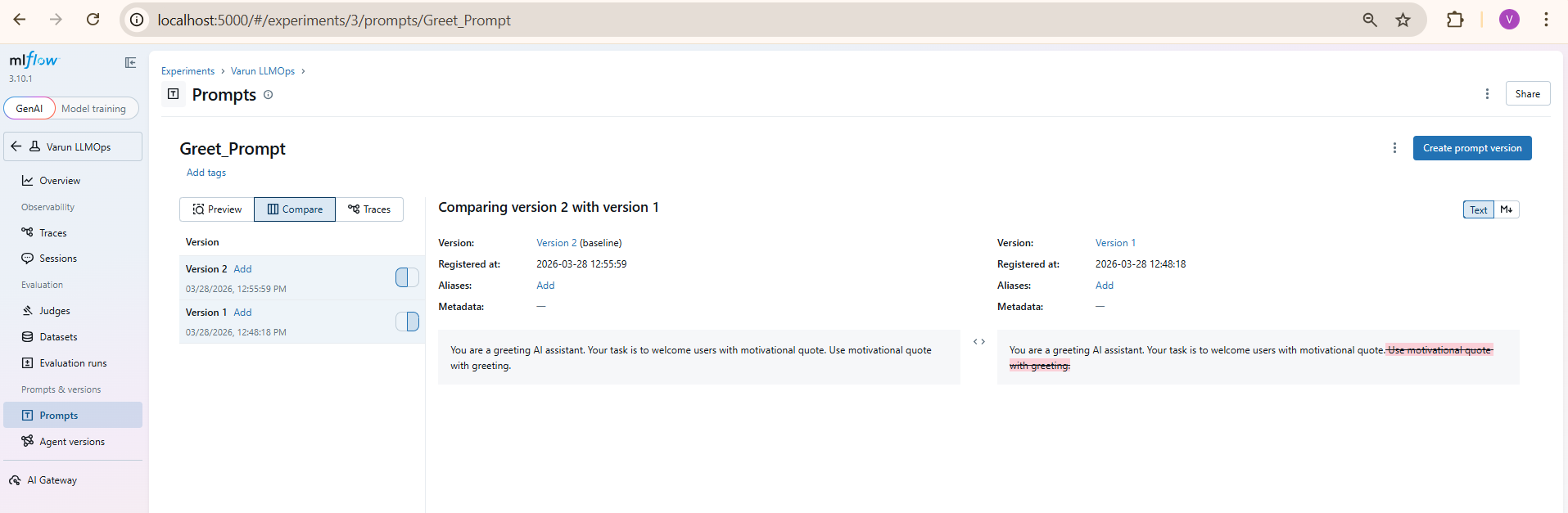Select Version 2 row in version list
This screenshot has width=1568, height=513.
301,278
